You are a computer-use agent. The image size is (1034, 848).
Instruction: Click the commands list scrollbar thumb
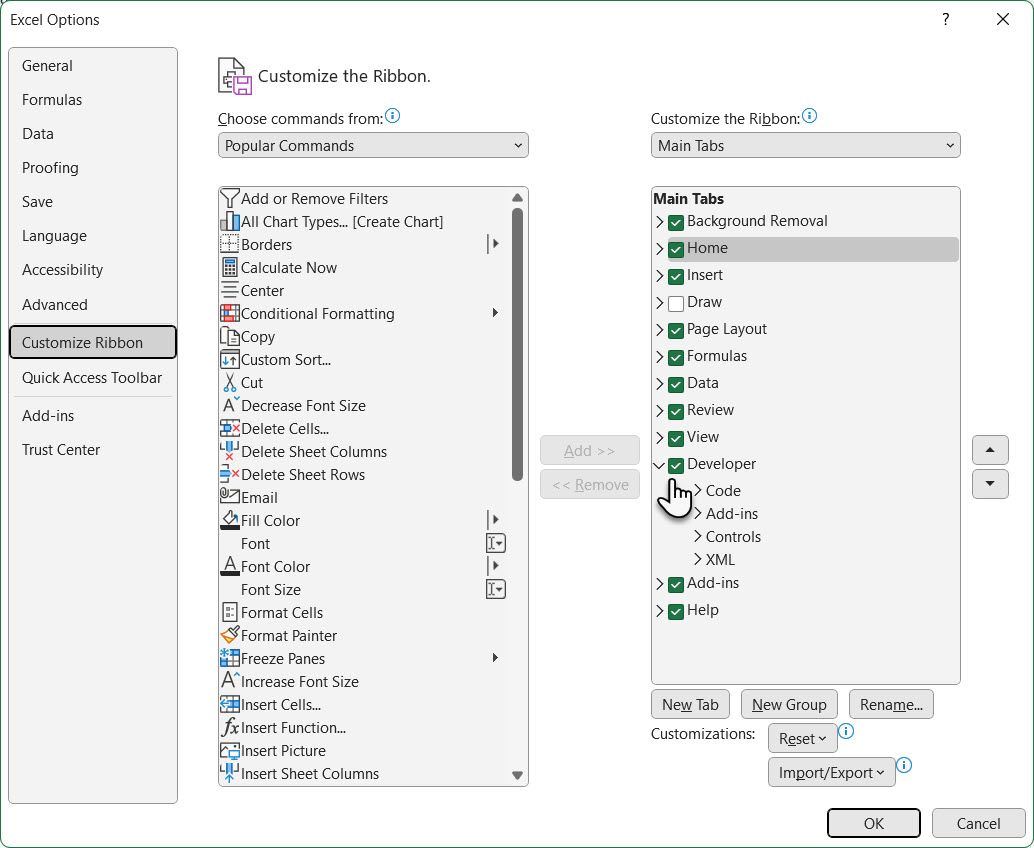coord(517,340)
